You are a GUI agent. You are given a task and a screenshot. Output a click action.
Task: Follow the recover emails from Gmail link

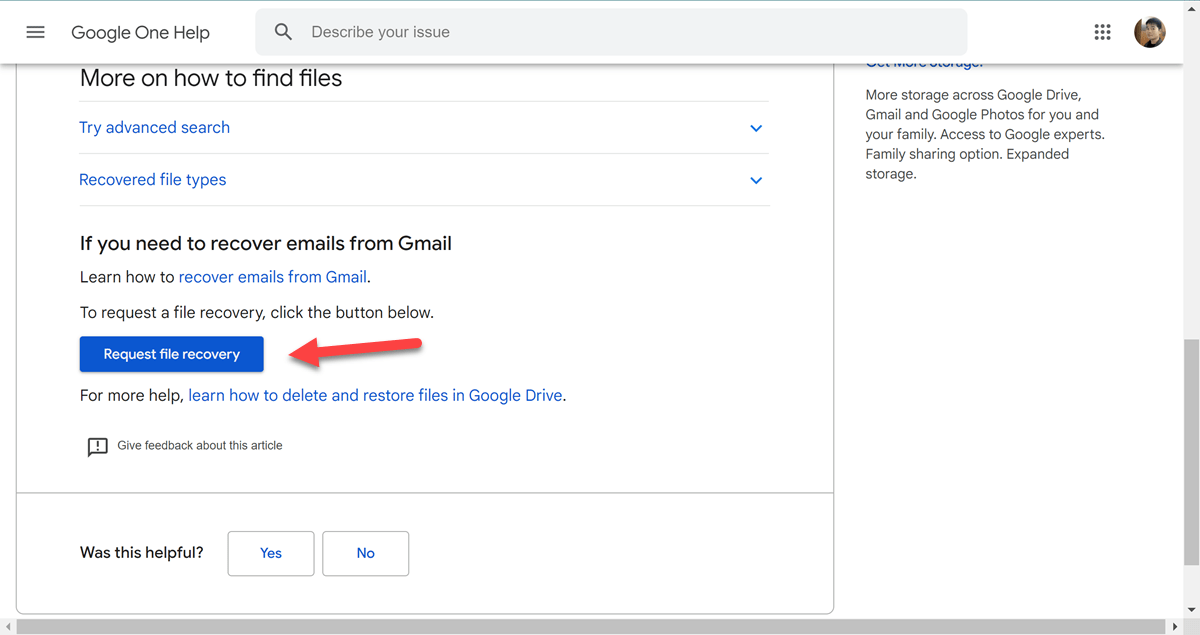coord(273,277)
